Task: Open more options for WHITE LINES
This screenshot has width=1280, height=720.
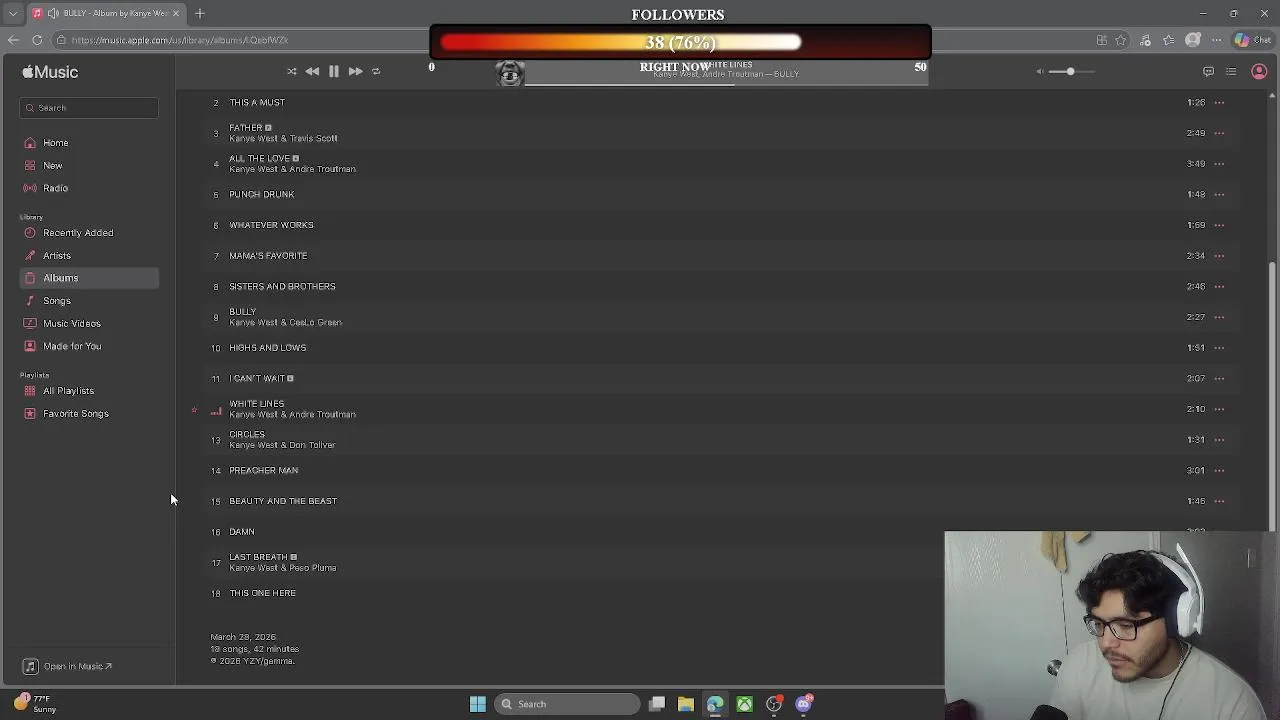Action: pos(1219,409)
